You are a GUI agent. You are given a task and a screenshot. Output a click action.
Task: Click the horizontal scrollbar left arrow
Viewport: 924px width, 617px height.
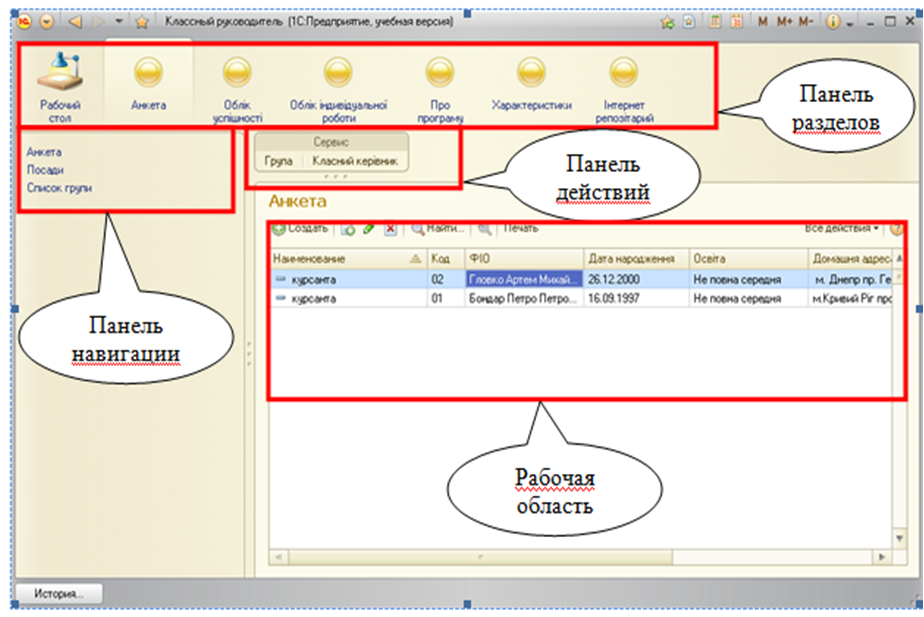279,556
